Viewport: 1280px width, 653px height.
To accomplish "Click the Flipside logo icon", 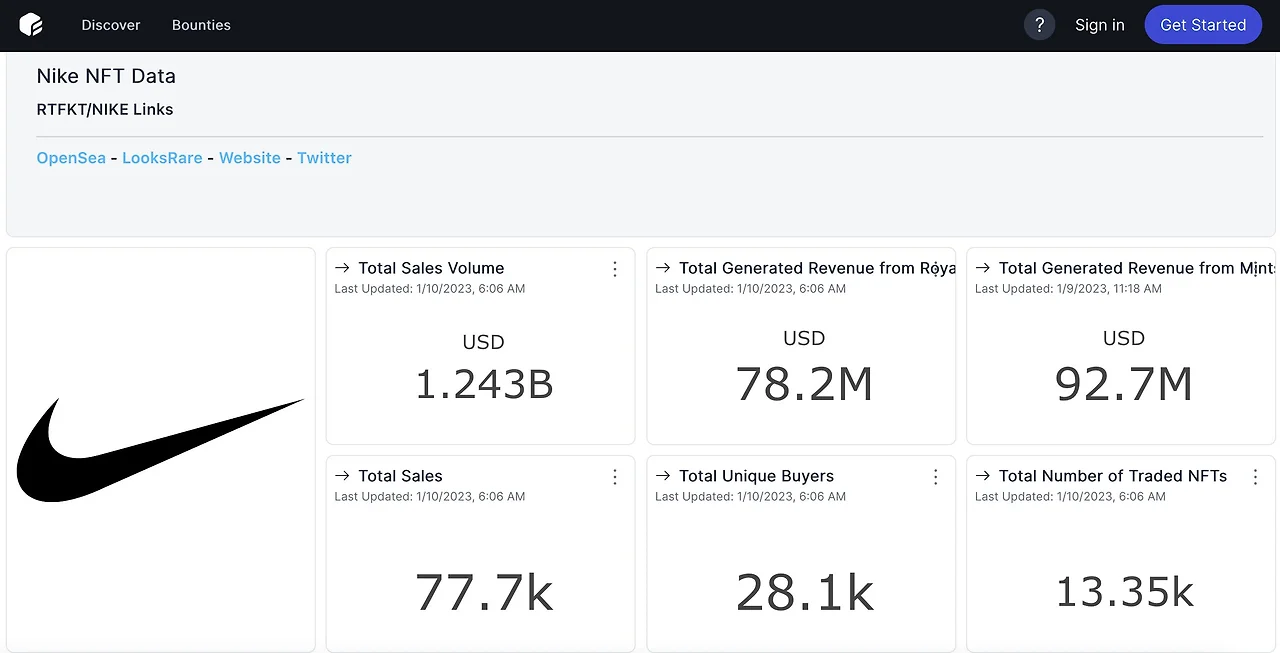I will 31,25.
